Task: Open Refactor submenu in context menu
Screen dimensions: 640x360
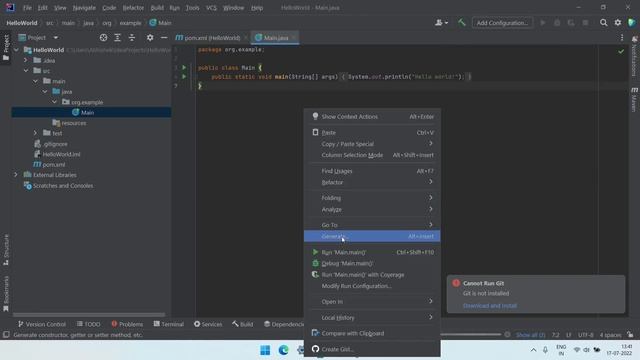Action: 372,182
